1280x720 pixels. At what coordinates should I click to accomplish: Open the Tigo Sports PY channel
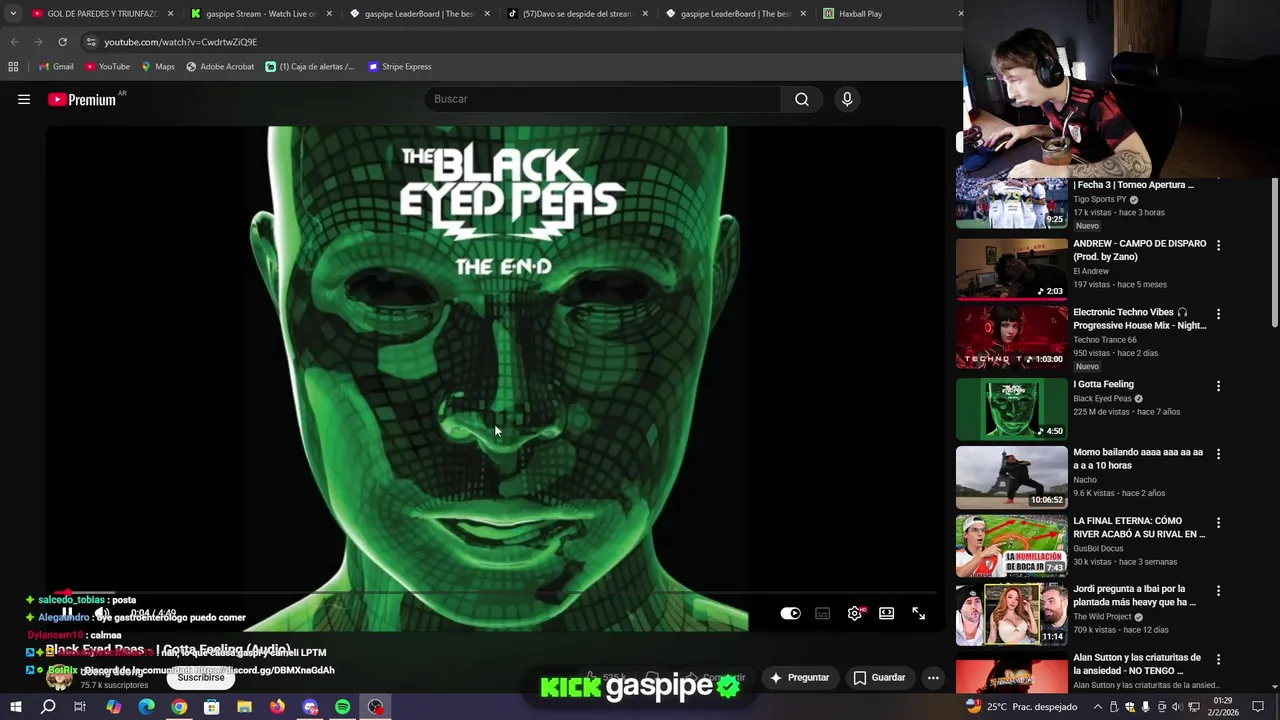point(1099,199)
